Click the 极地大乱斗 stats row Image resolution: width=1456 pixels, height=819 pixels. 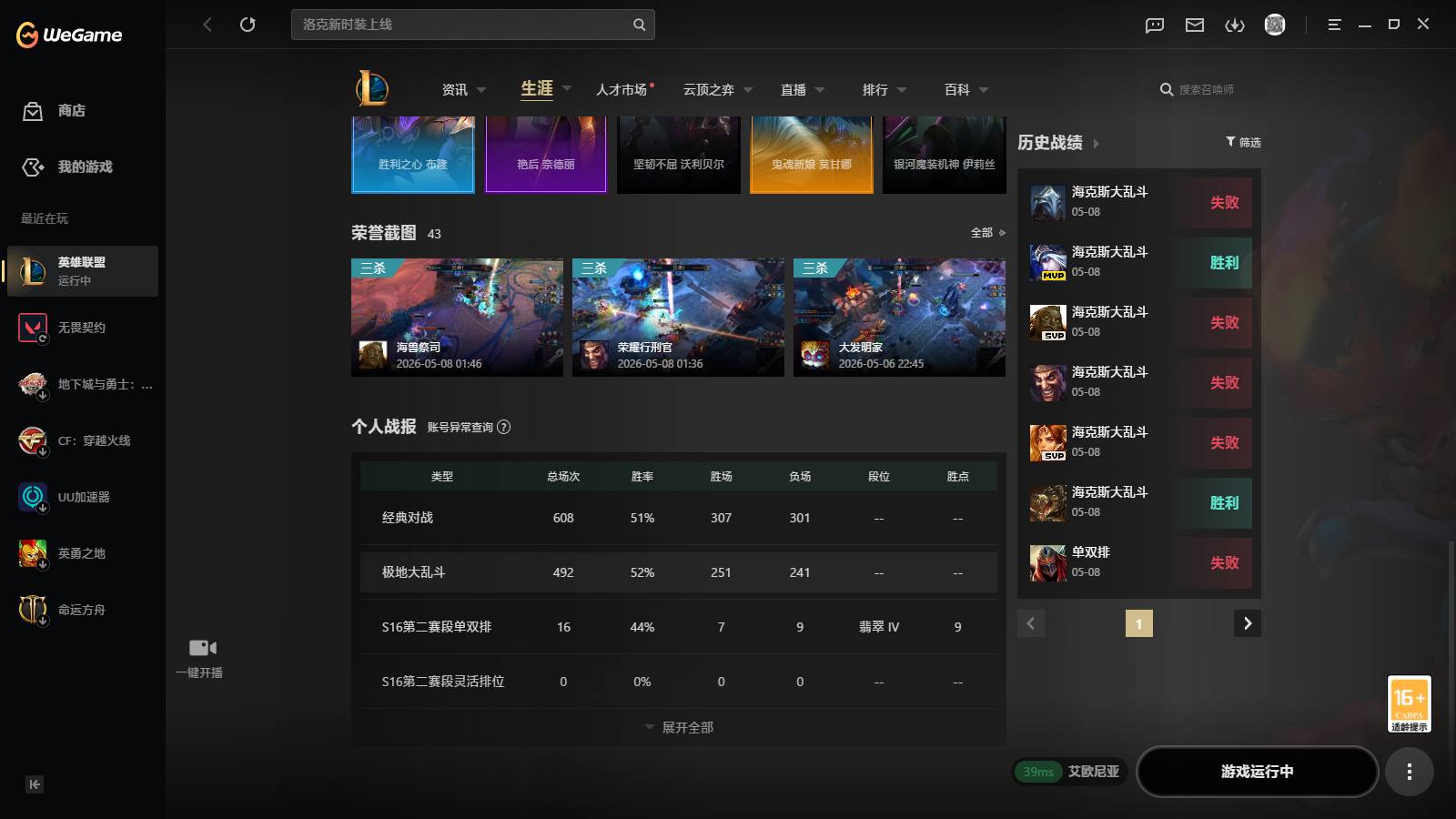679,572
